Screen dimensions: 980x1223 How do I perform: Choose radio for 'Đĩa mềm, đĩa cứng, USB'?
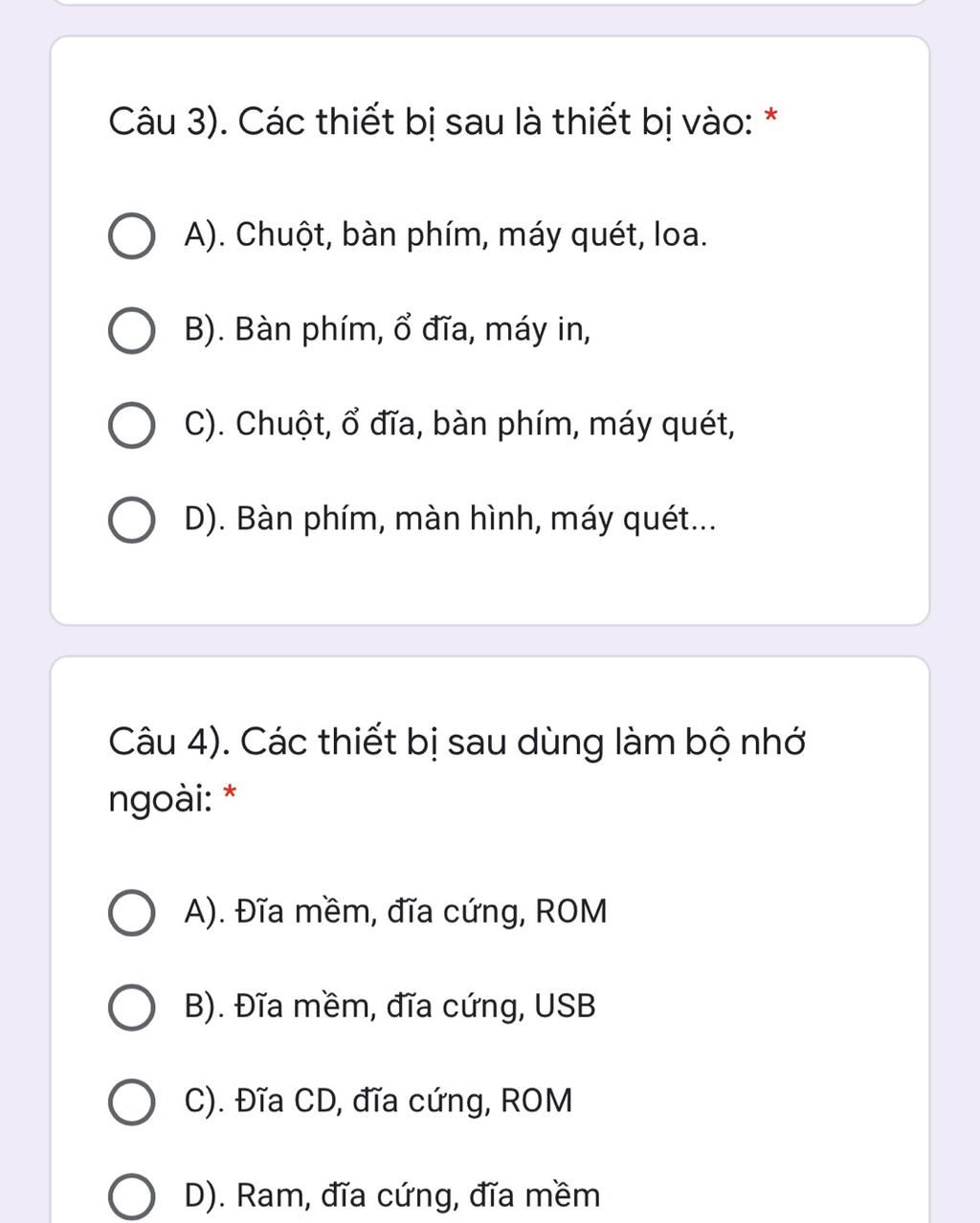point(131,1007)
